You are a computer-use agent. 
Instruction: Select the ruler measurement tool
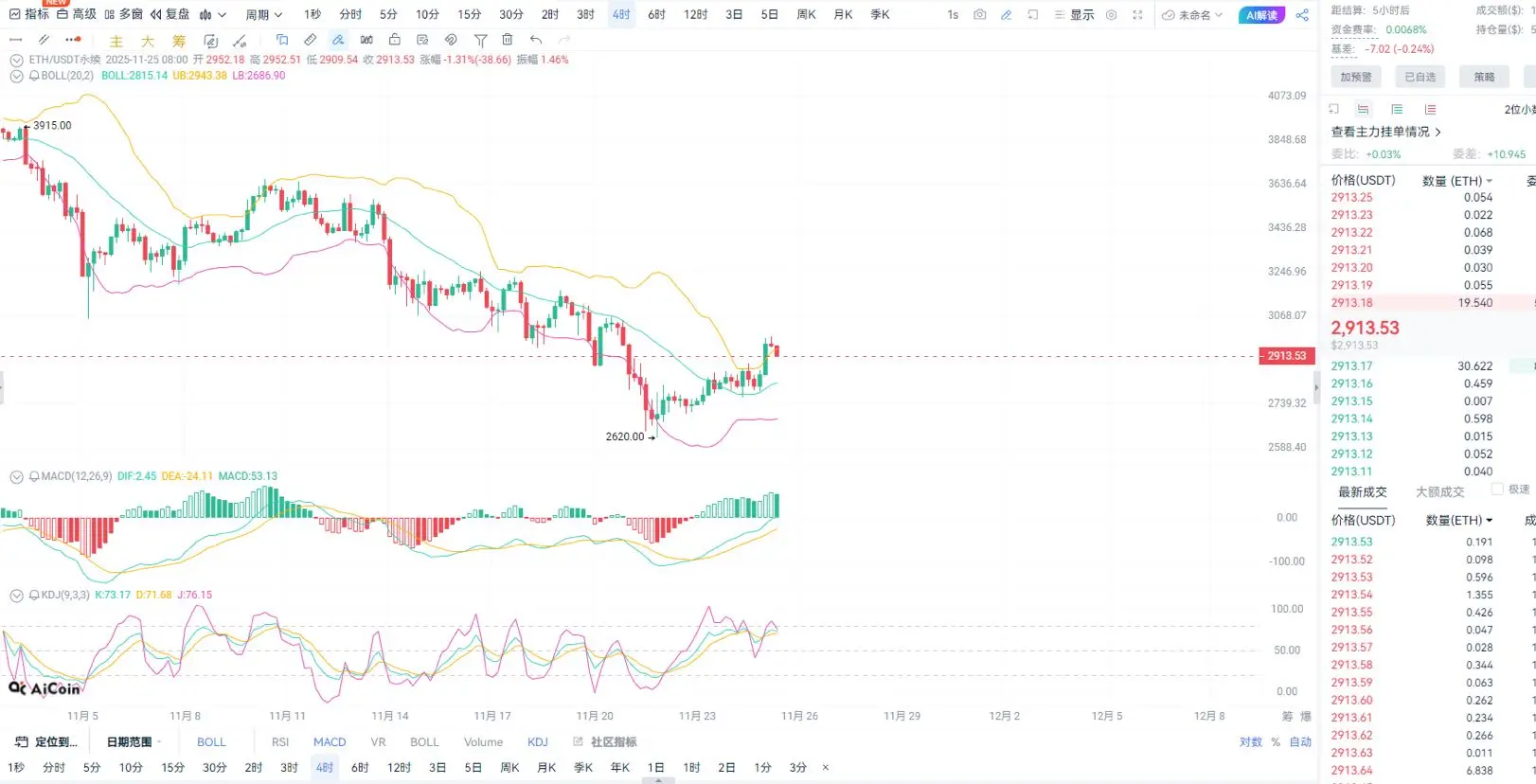pyautogui.click(x=310, y=40)
